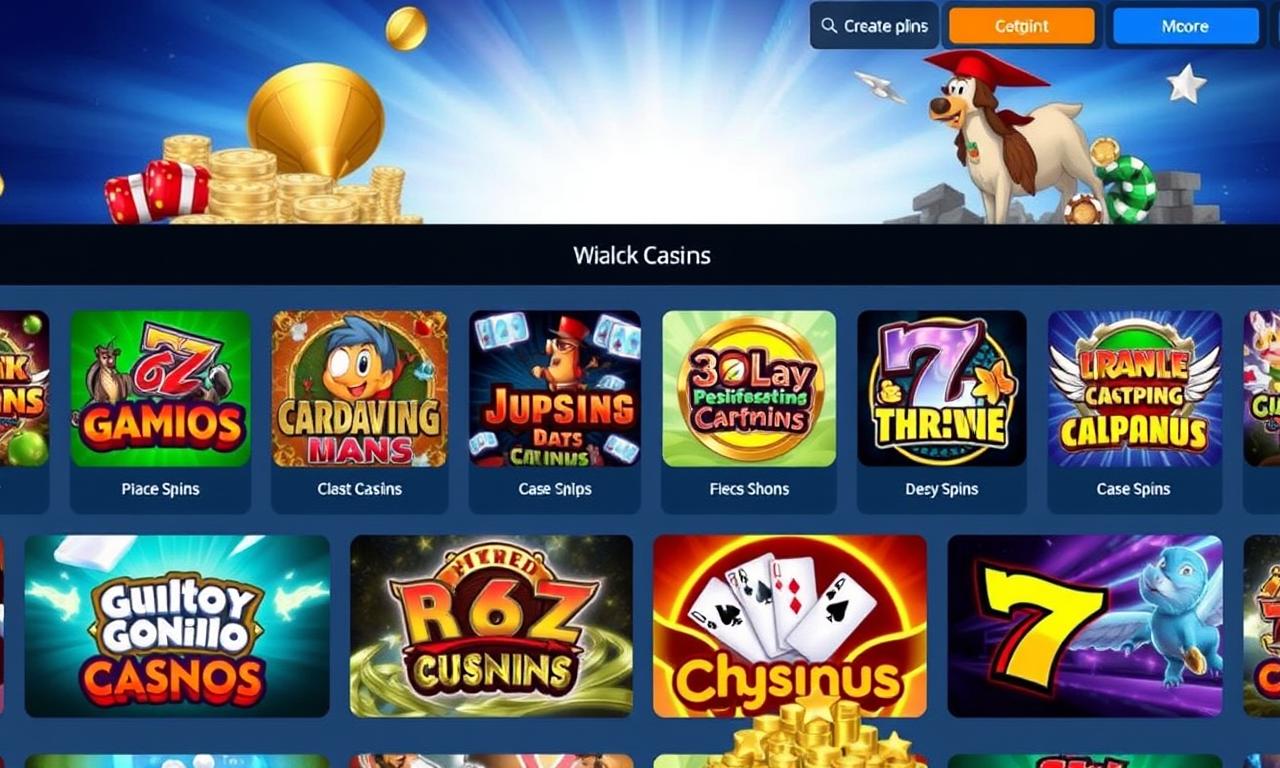Open the Guiltoy Gonillo Casnos thumbnail

[x=177, y=626]
